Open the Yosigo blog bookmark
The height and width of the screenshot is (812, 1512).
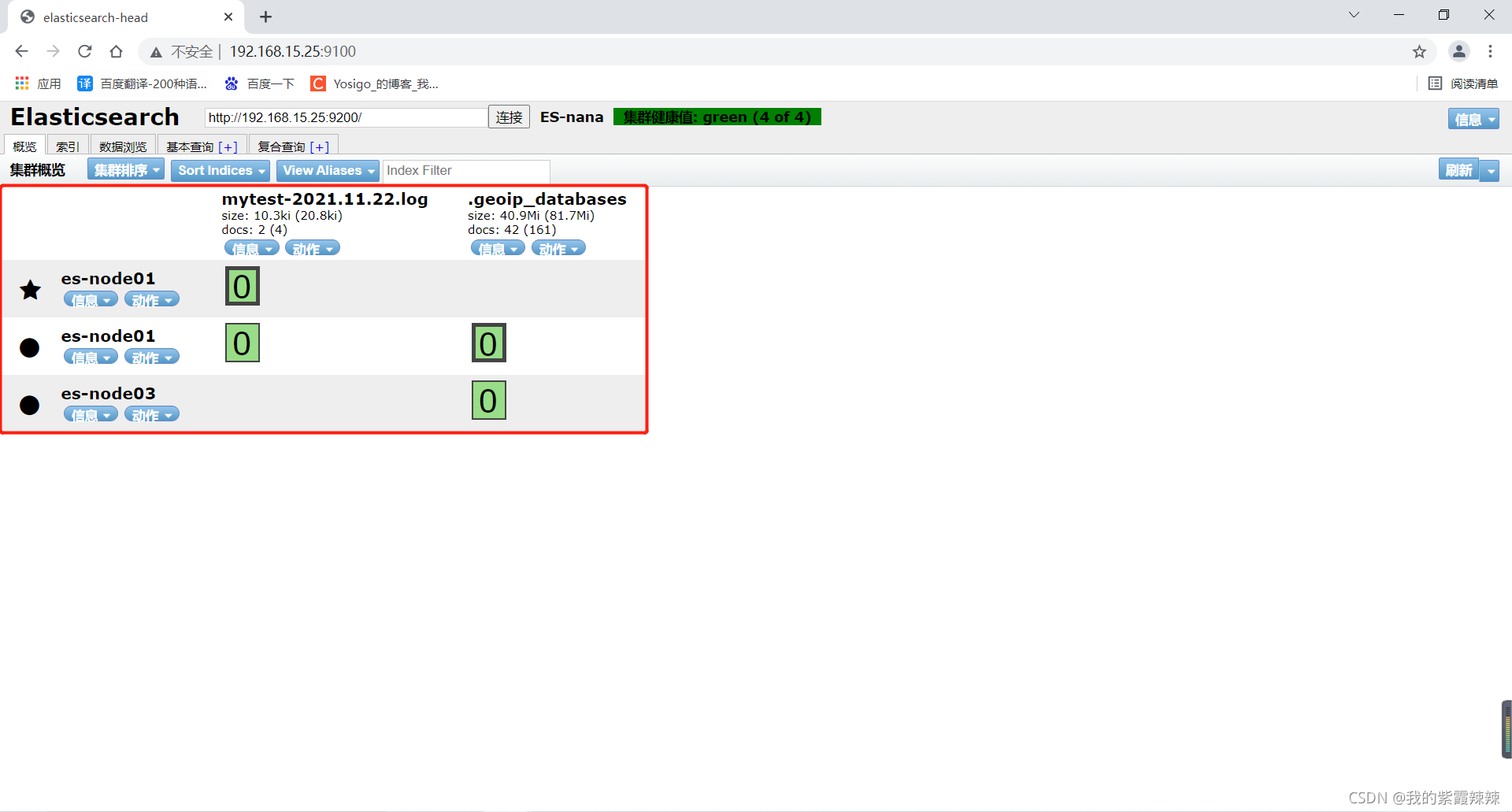point(375,83)
